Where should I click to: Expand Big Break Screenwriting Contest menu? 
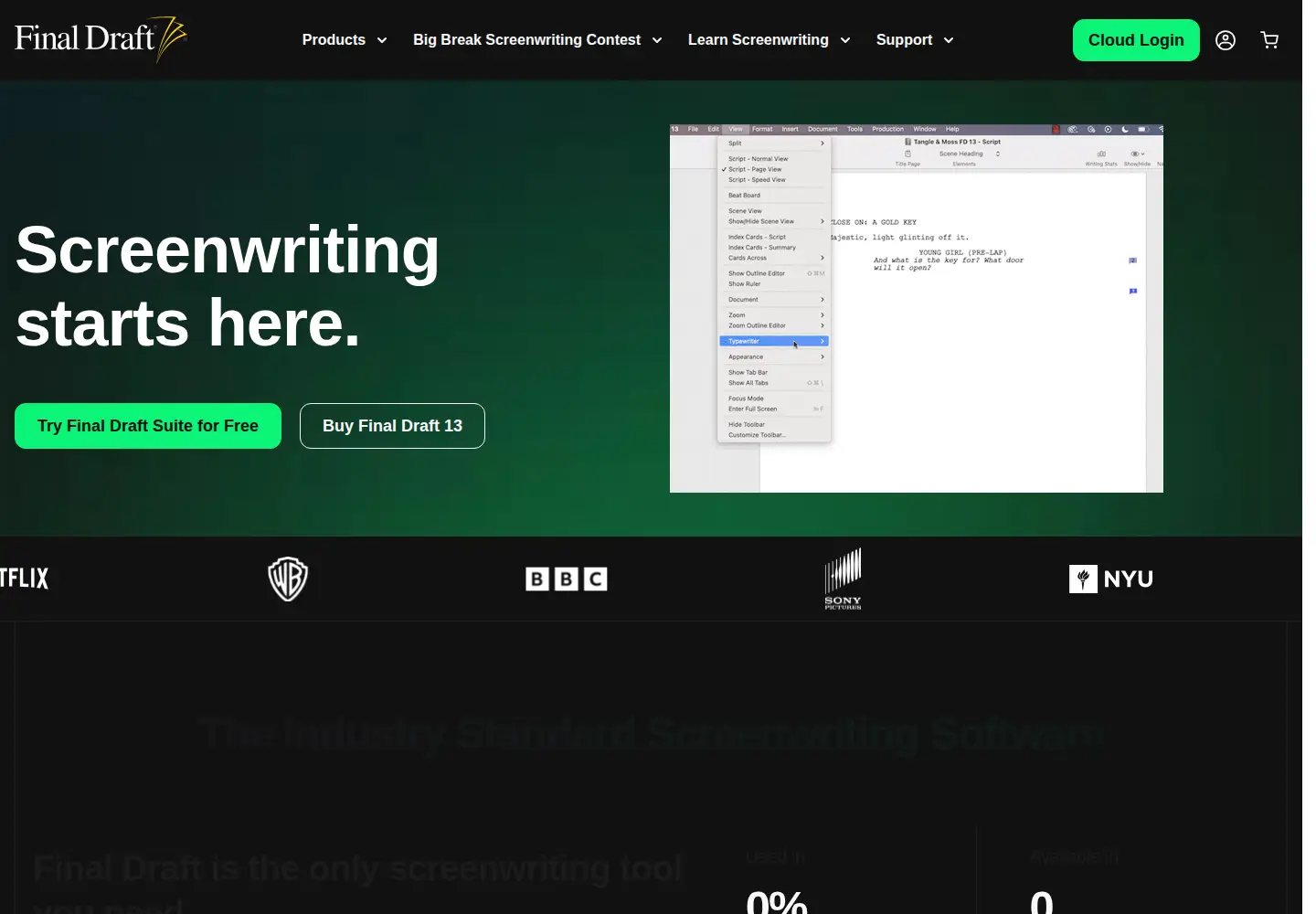tap(537, 40)
